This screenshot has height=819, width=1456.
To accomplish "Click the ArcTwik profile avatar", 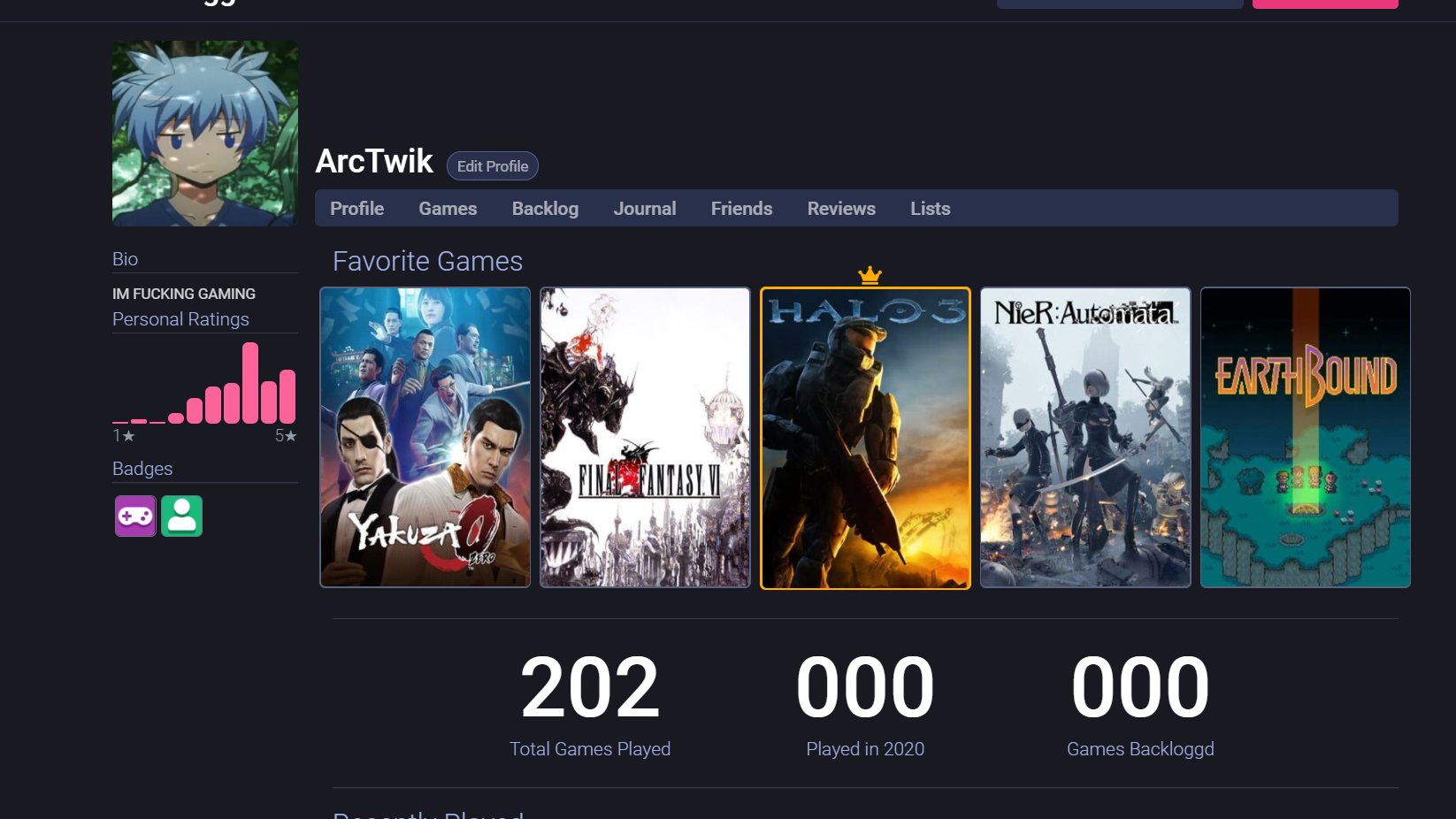I will [x=205, y=134].
